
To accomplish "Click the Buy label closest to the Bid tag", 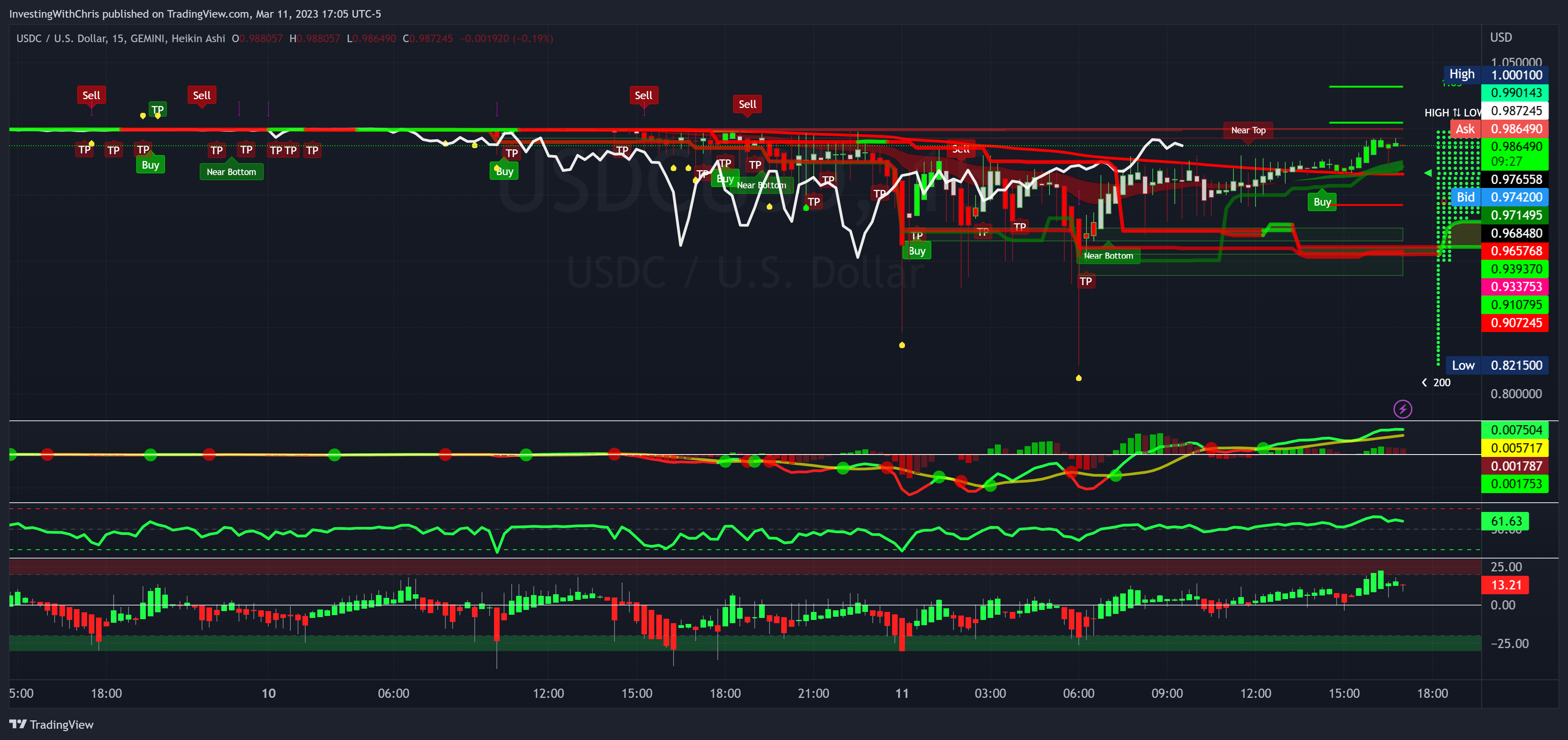I will click(x=1322, y=202).
